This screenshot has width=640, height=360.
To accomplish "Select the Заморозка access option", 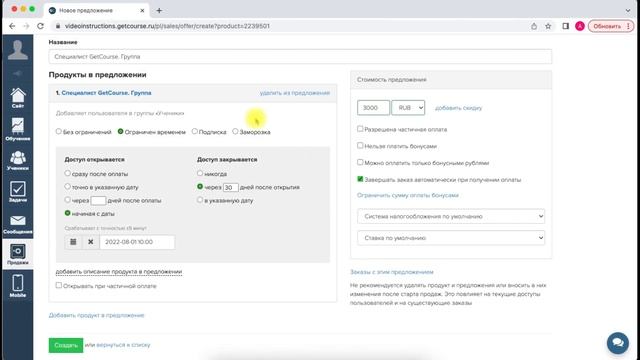I will [235, 131].
